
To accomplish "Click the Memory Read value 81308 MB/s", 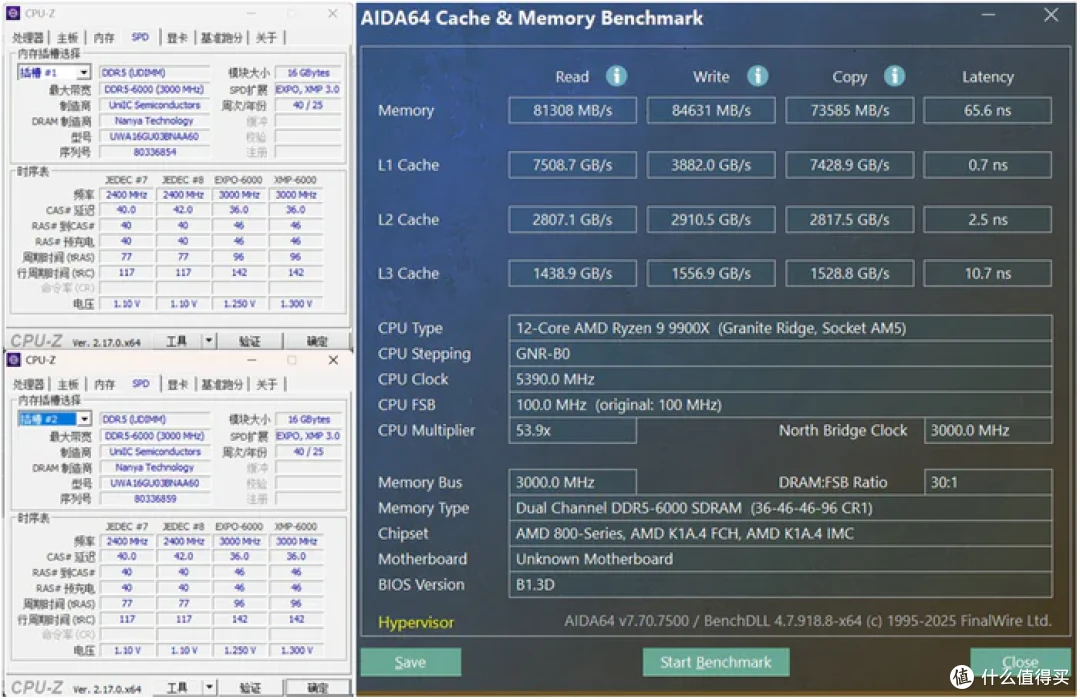I will (x=572, y=110).
